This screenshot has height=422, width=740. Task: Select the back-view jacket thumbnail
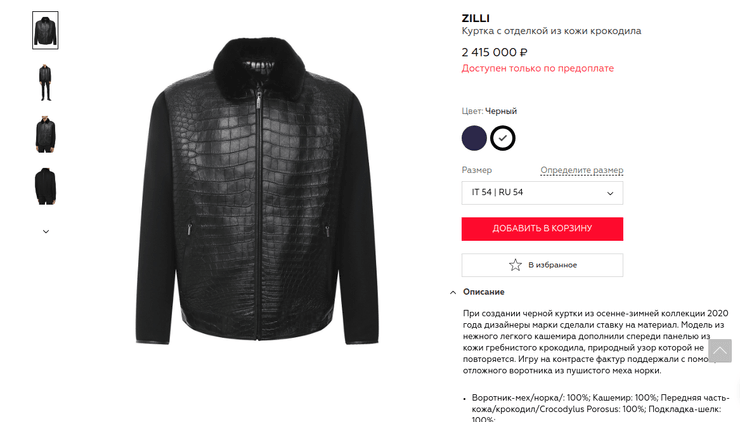click(45, 186)
